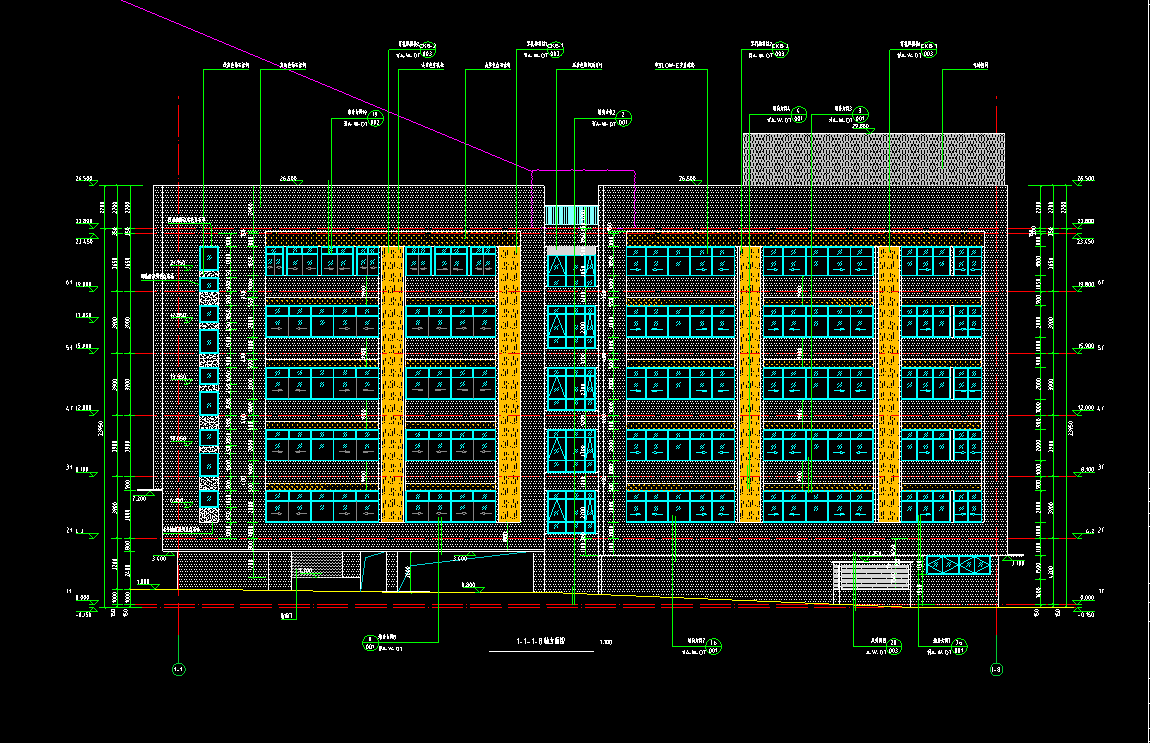Select the 29.650 elevation marker on rooftop structure

tap(860, 127)
